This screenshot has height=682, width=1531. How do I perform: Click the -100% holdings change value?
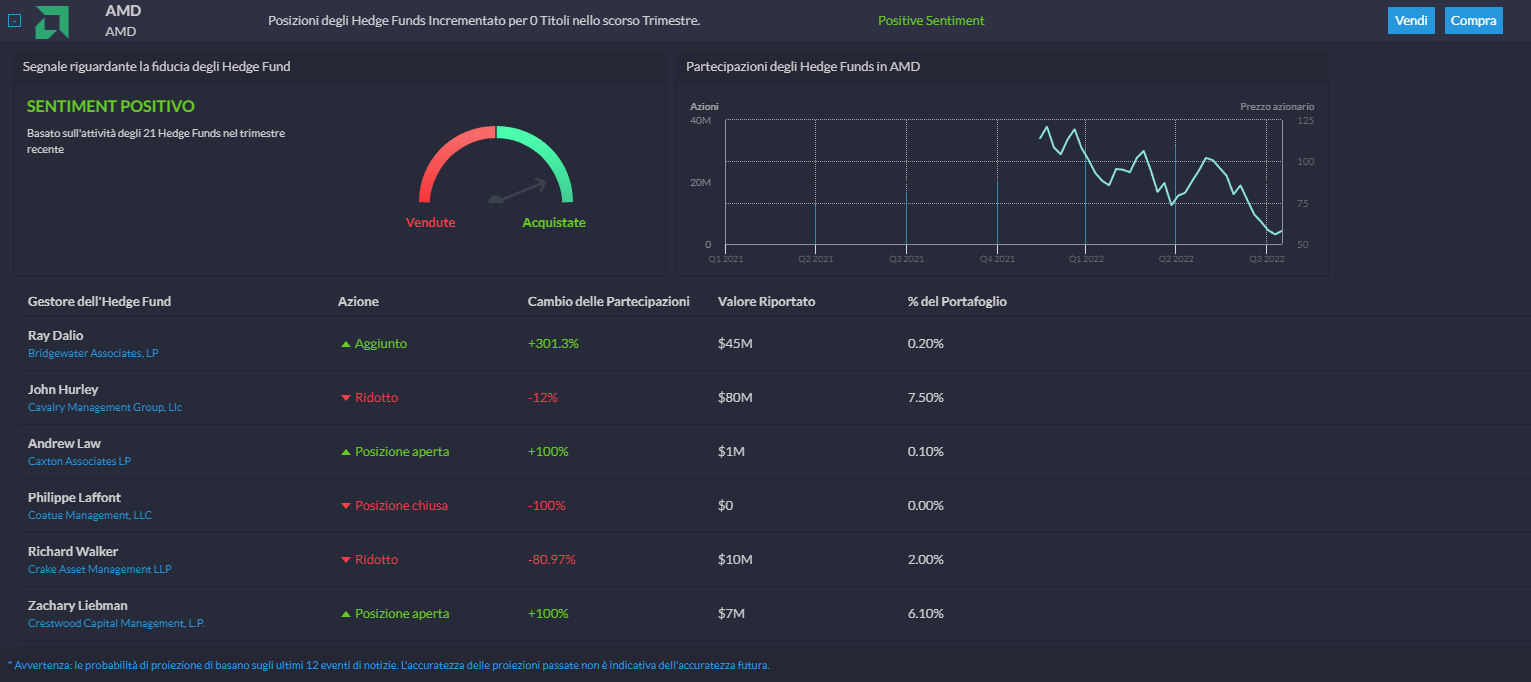547,505
